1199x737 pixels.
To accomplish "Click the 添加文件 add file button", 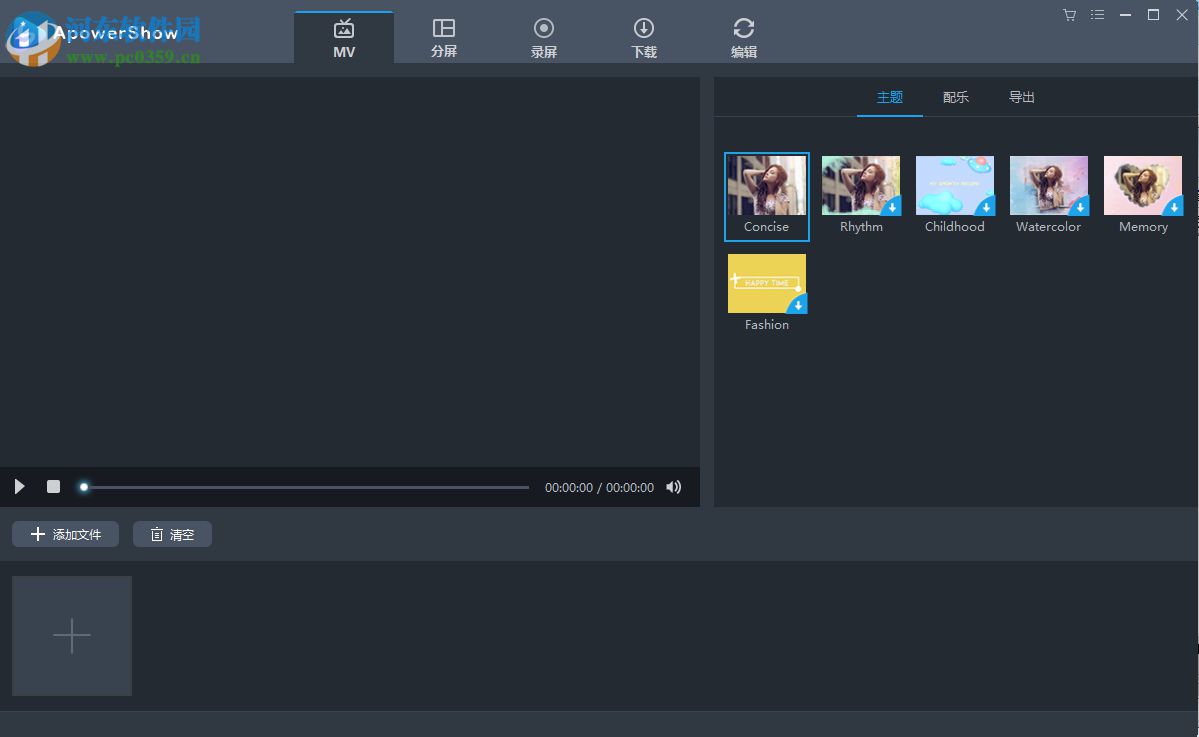I will [x=66, y=534].
